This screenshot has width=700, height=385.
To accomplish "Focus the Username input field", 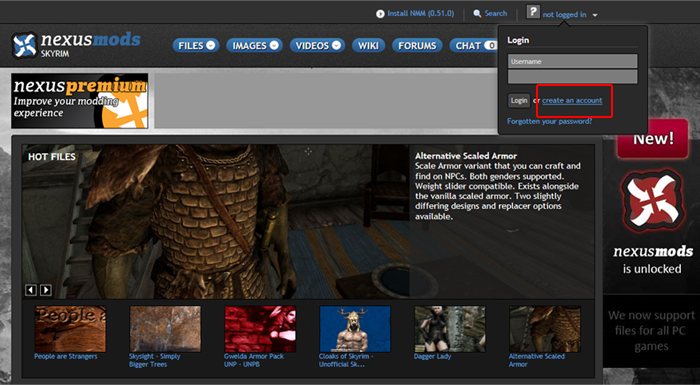I will (x=572, y=61).
